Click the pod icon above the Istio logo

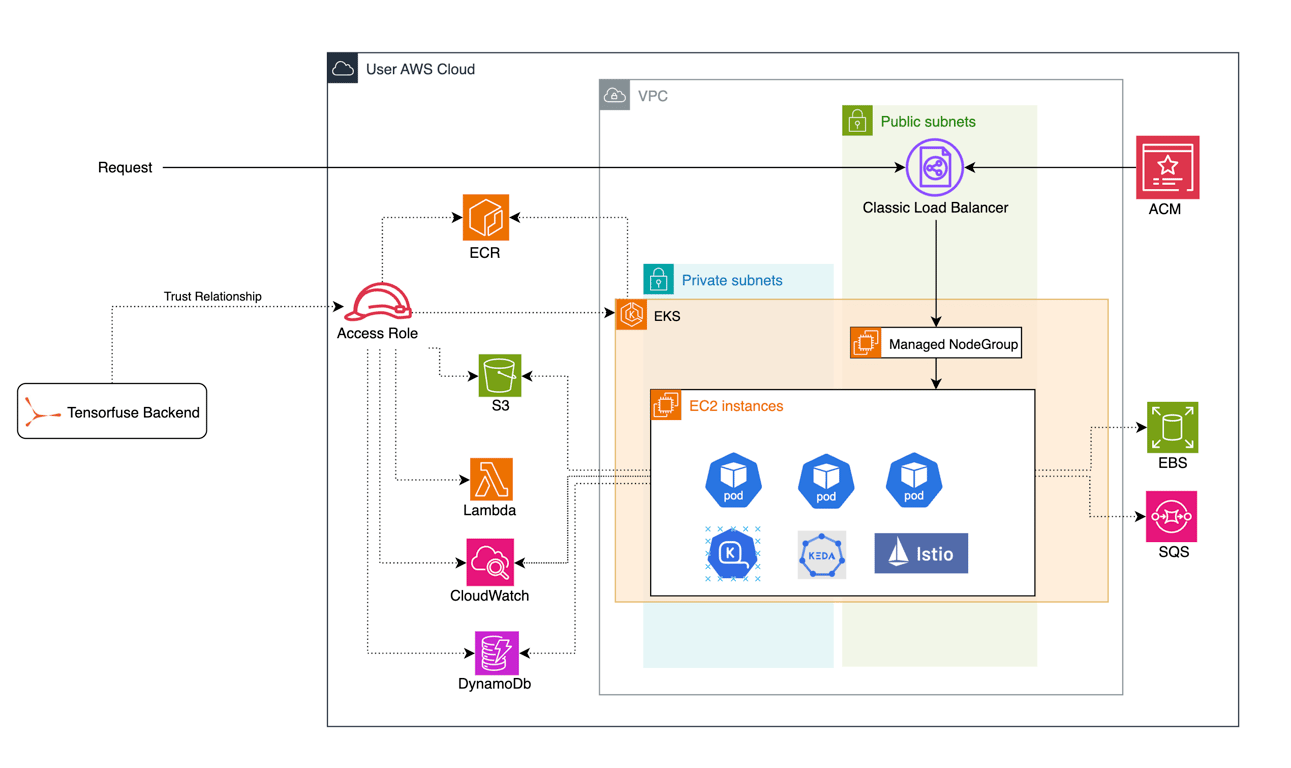coord(914,480)
